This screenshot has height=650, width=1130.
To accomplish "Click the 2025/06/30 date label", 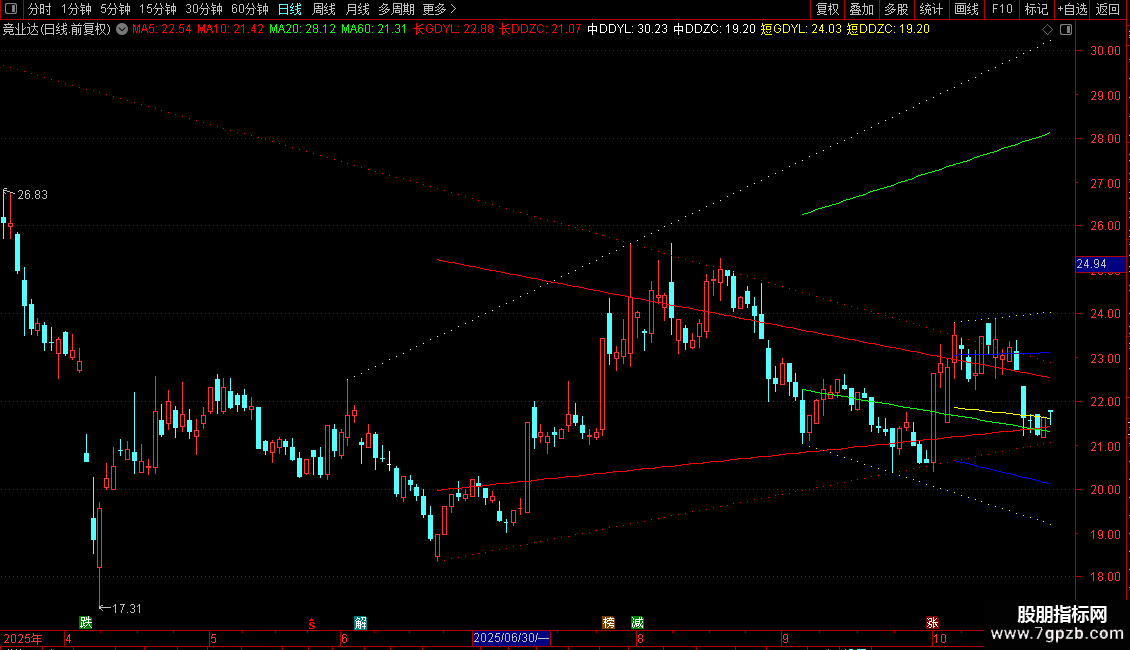I will tap(512, 638).
